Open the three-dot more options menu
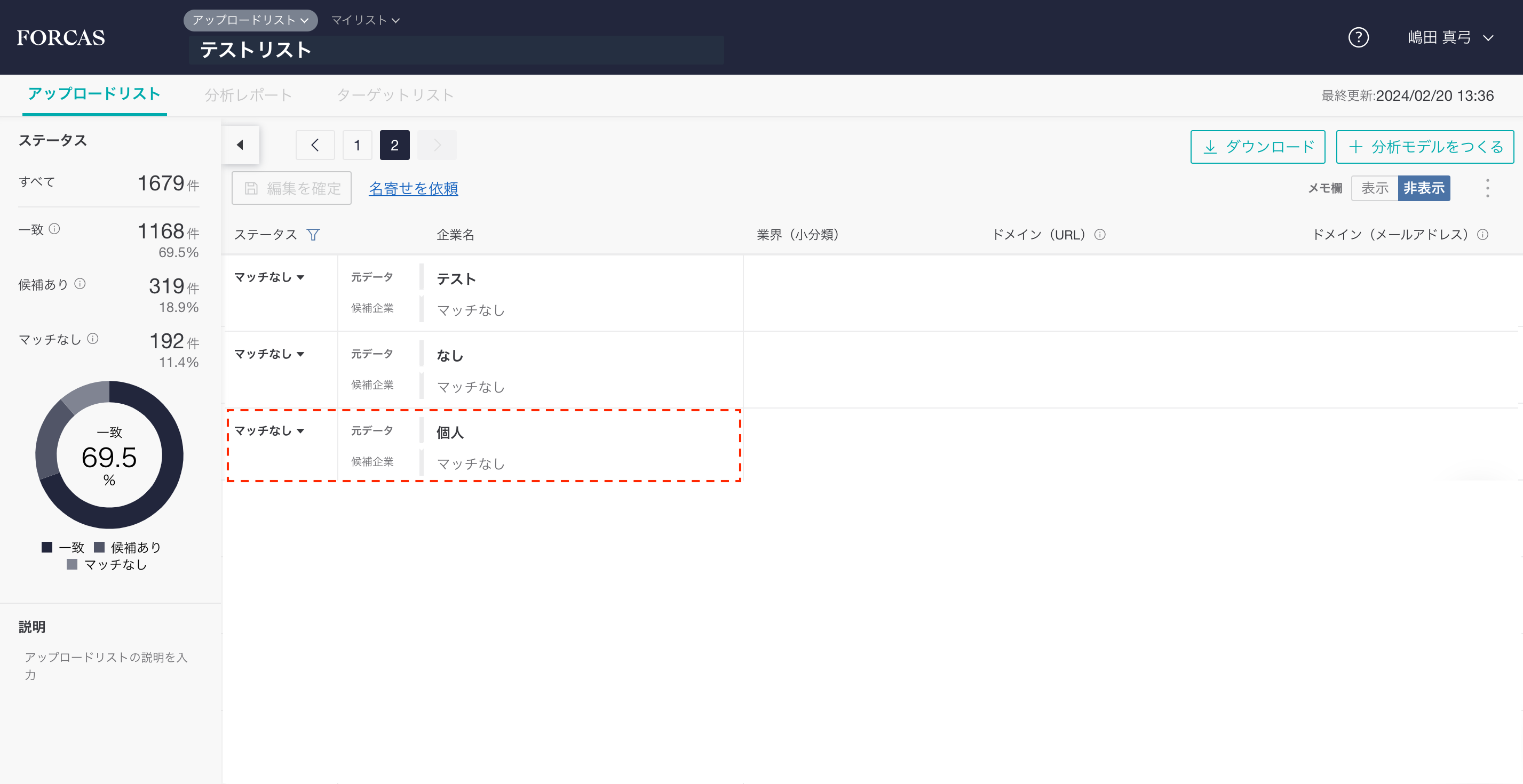 (1488, 188)
